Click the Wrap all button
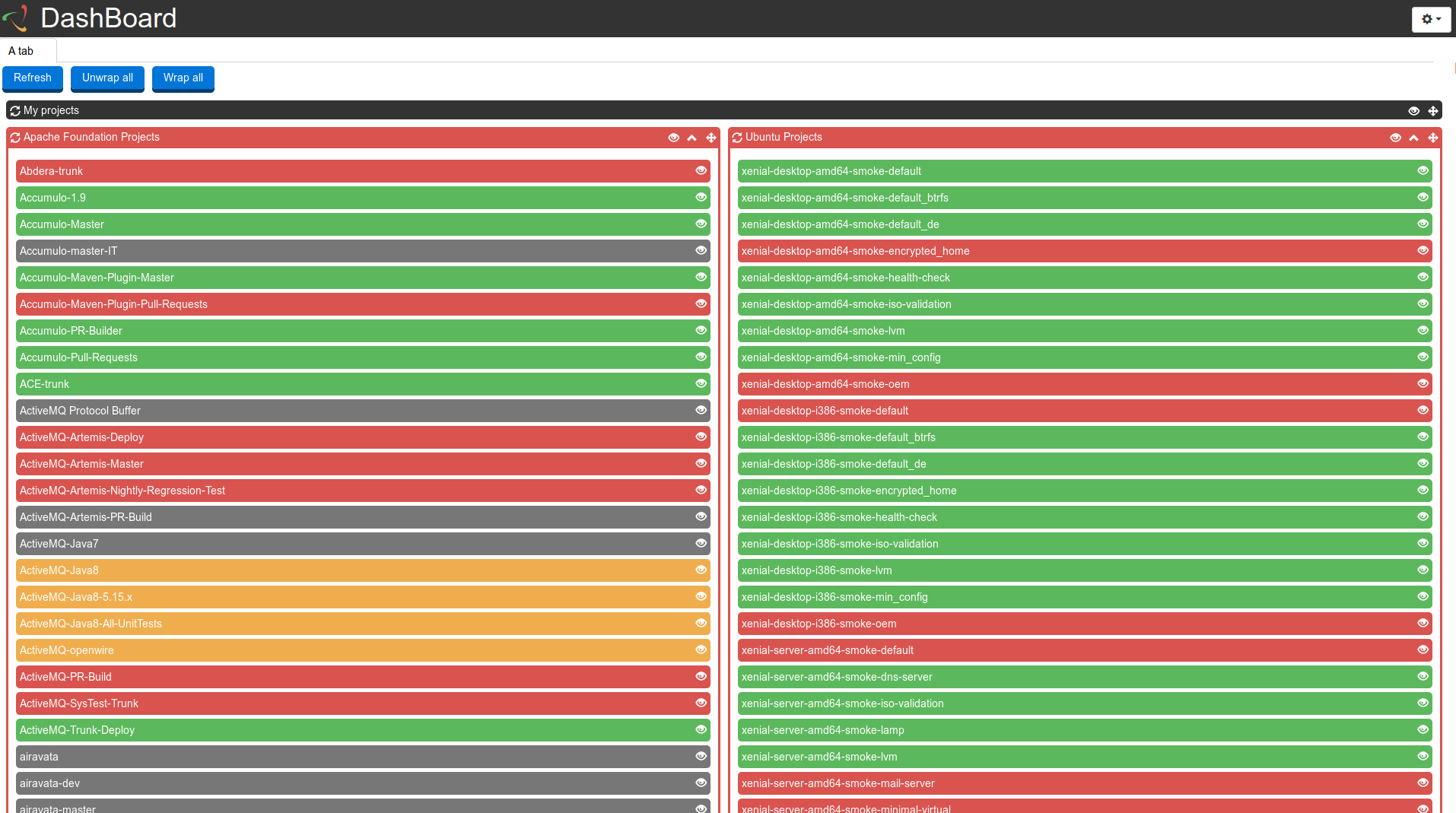 coord(183,78)
